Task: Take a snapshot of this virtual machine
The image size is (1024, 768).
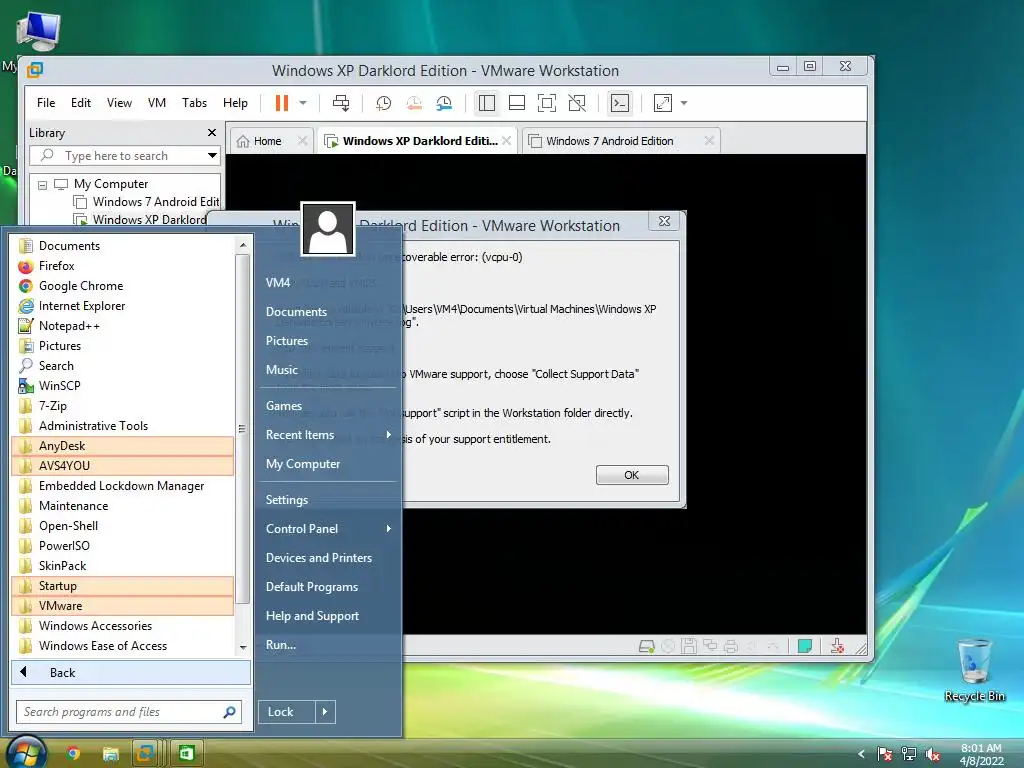Action: click(383, 103)
